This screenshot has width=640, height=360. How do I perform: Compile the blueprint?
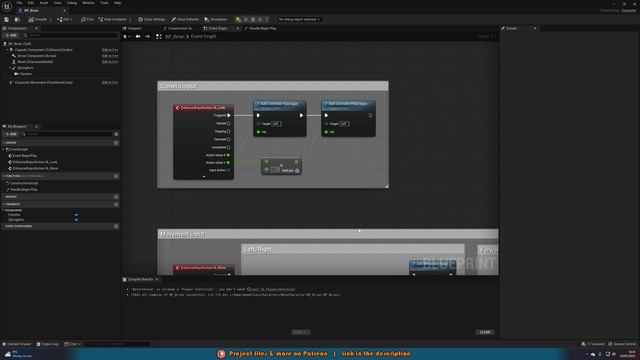(38, 19)
